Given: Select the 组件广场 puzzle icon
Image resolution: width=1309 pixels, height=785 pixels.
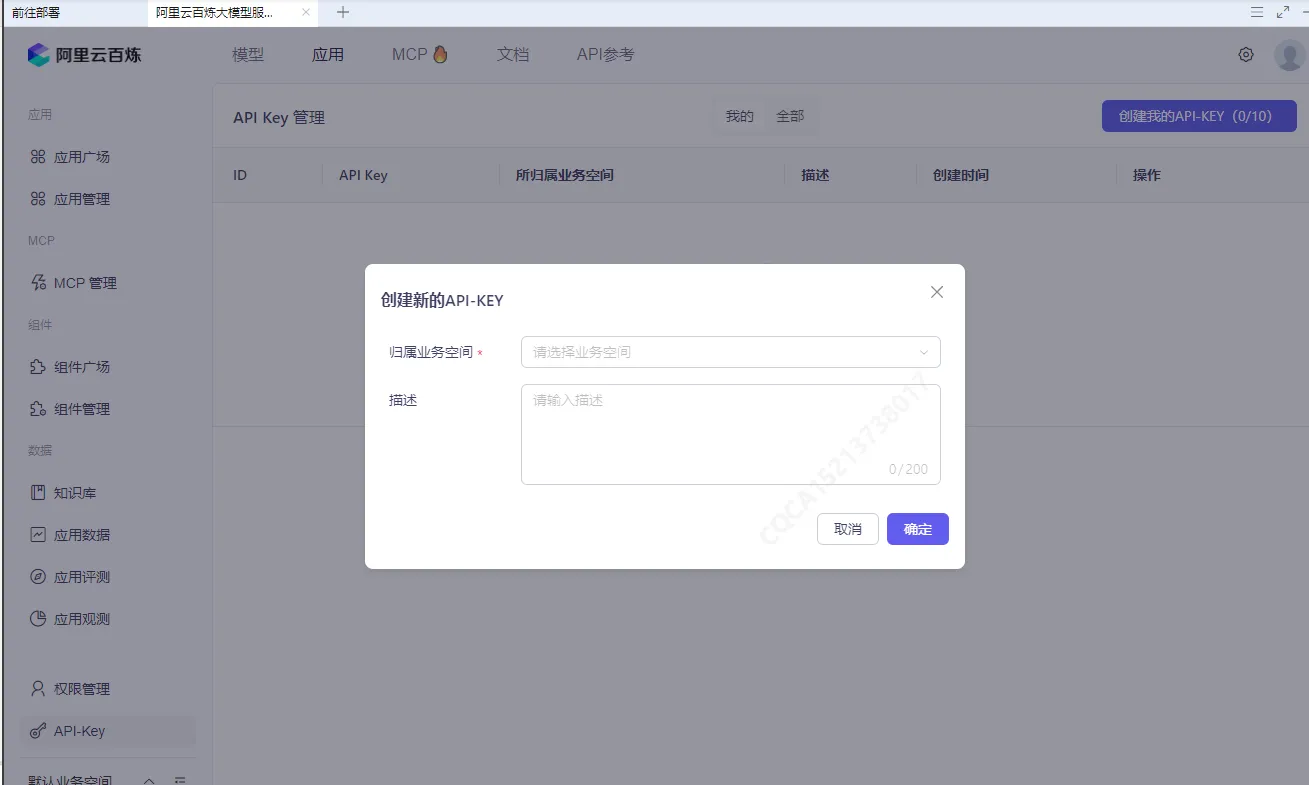Looking at the screenshot, I should pos(38,367).
